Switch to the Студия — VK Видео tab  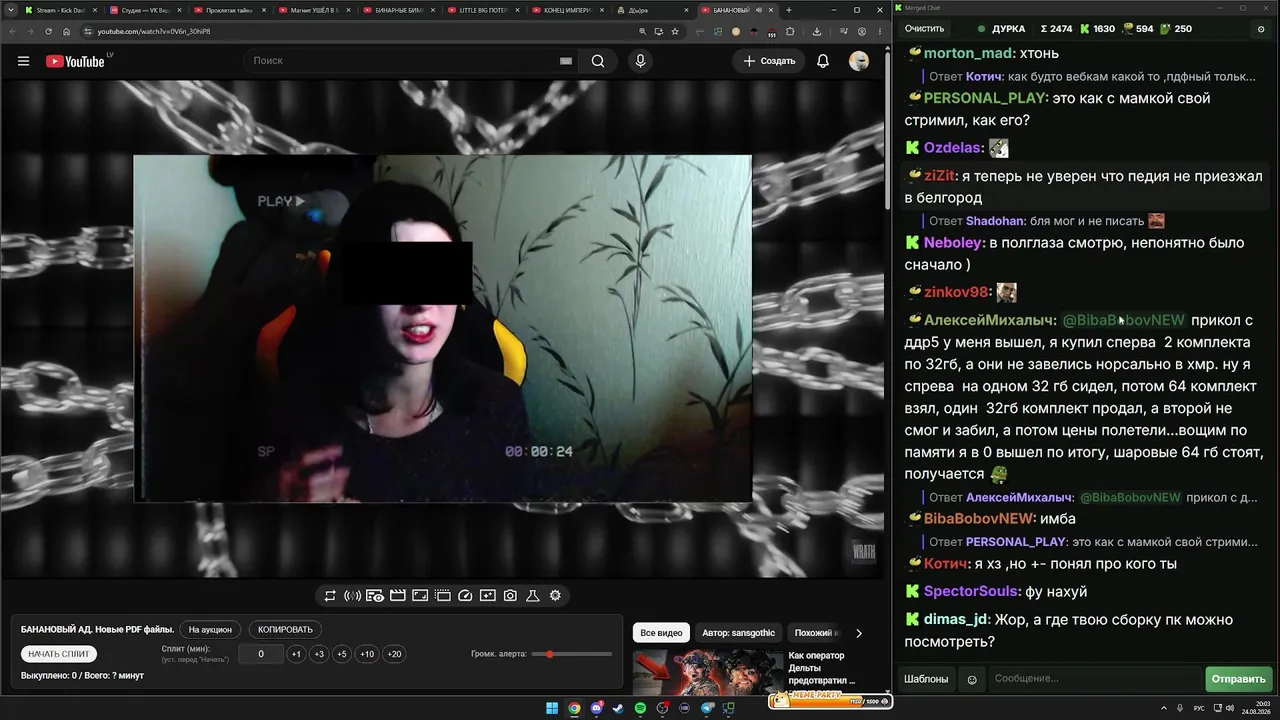tap(145, 10)
